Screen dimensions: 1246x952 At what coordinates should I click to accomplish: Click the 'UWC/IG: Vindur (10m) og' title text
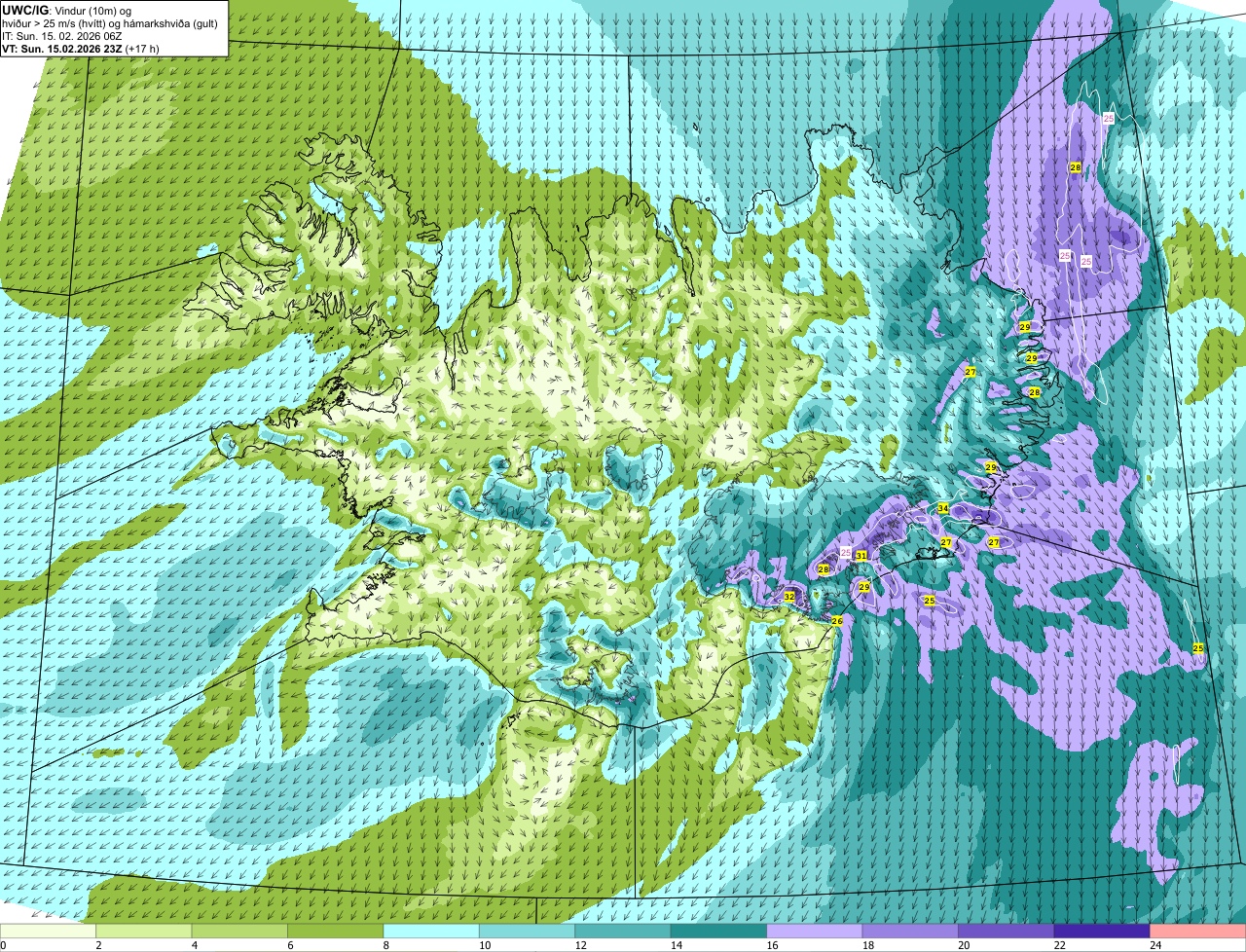pos(69,10)
